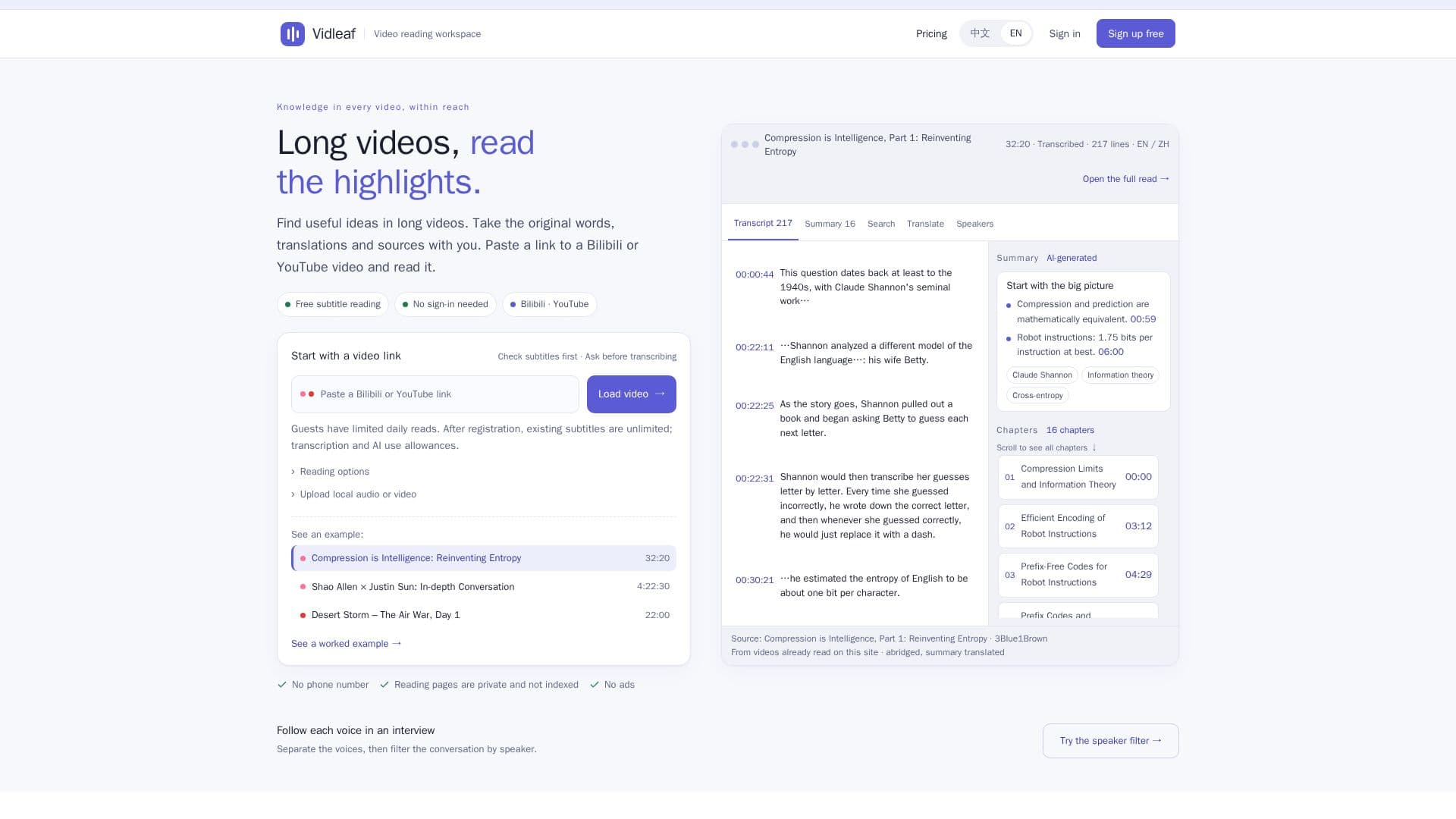Click the Bilibili · YouTube pill
Viewport: 1456px width, 819px height.
click(x=550, y=304)
